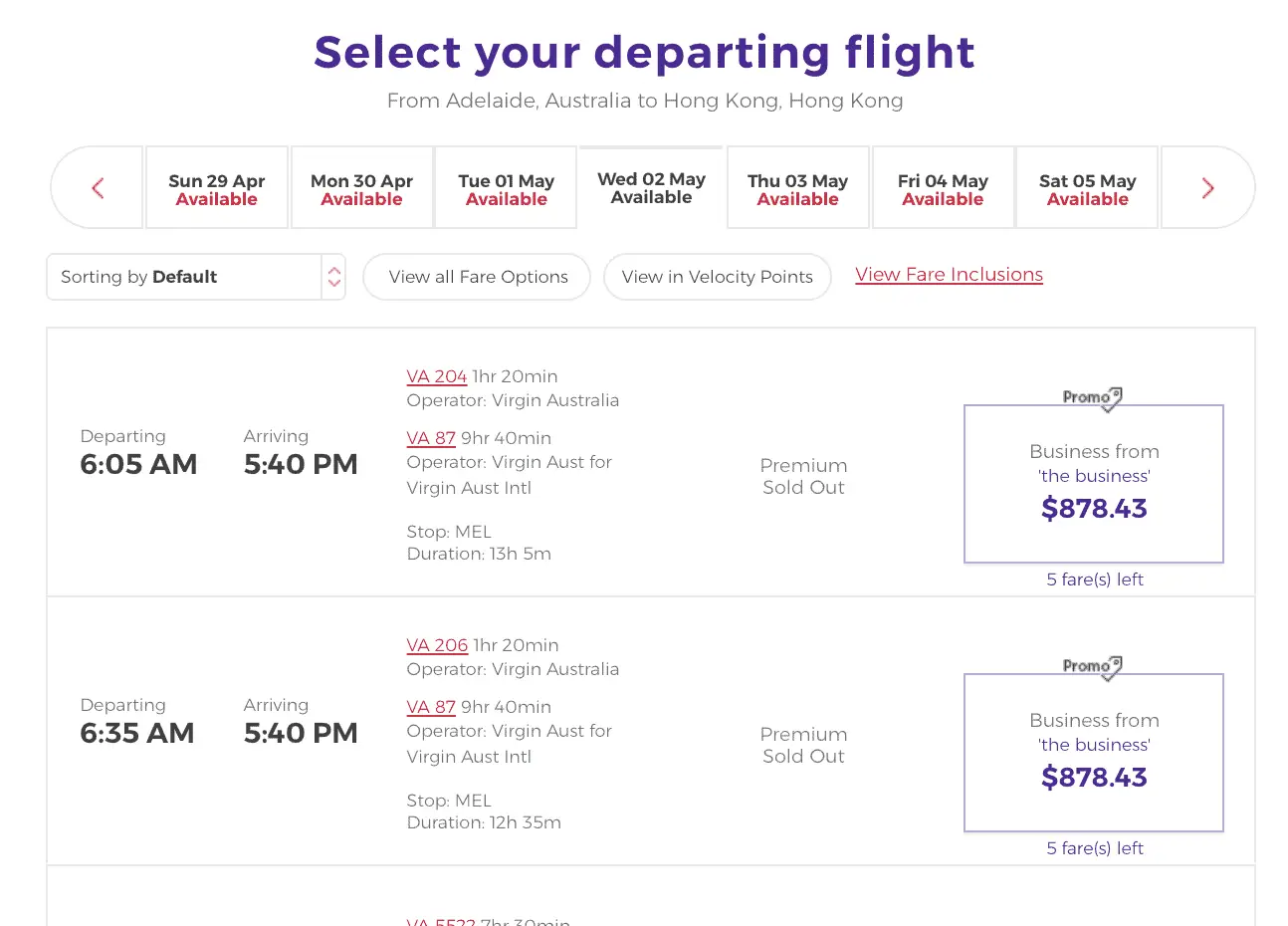Image resolution: width=1288 pixels, height=926 pixels.
Task: Select the Sat 05 May date tab
Action: click(1087, 188)
